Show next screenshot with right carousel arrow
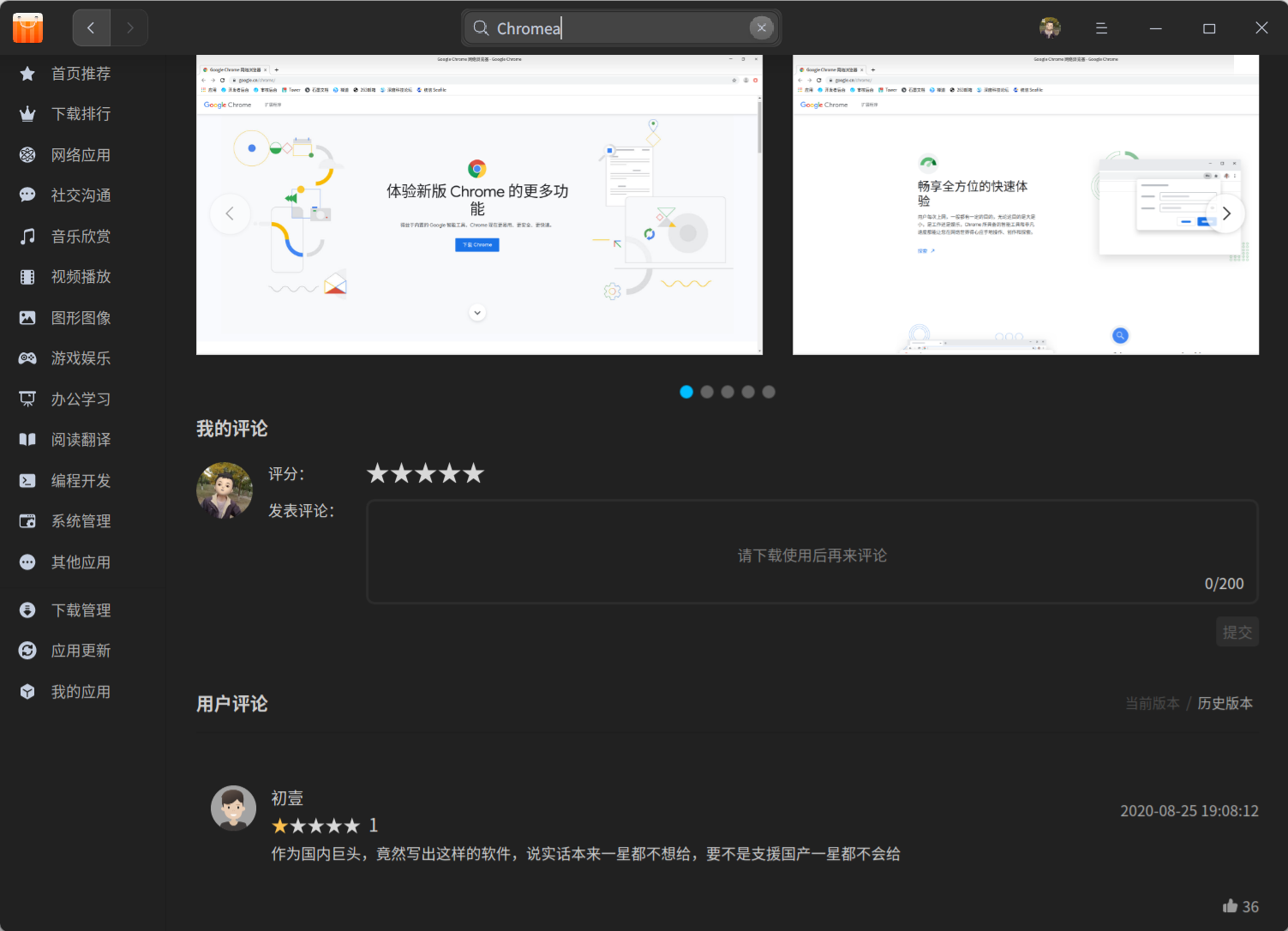Image resolution: width=1288 pixels, height=931 pixels. [1225, 213]
